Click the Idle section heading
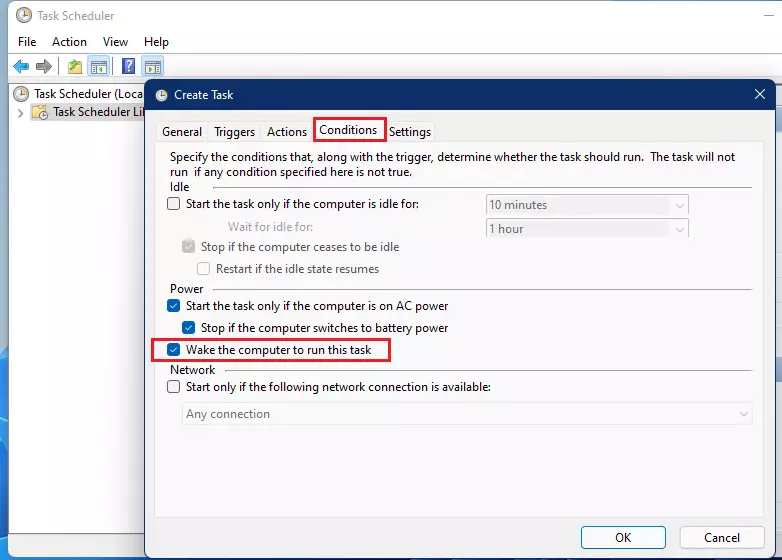 (180, 187)
